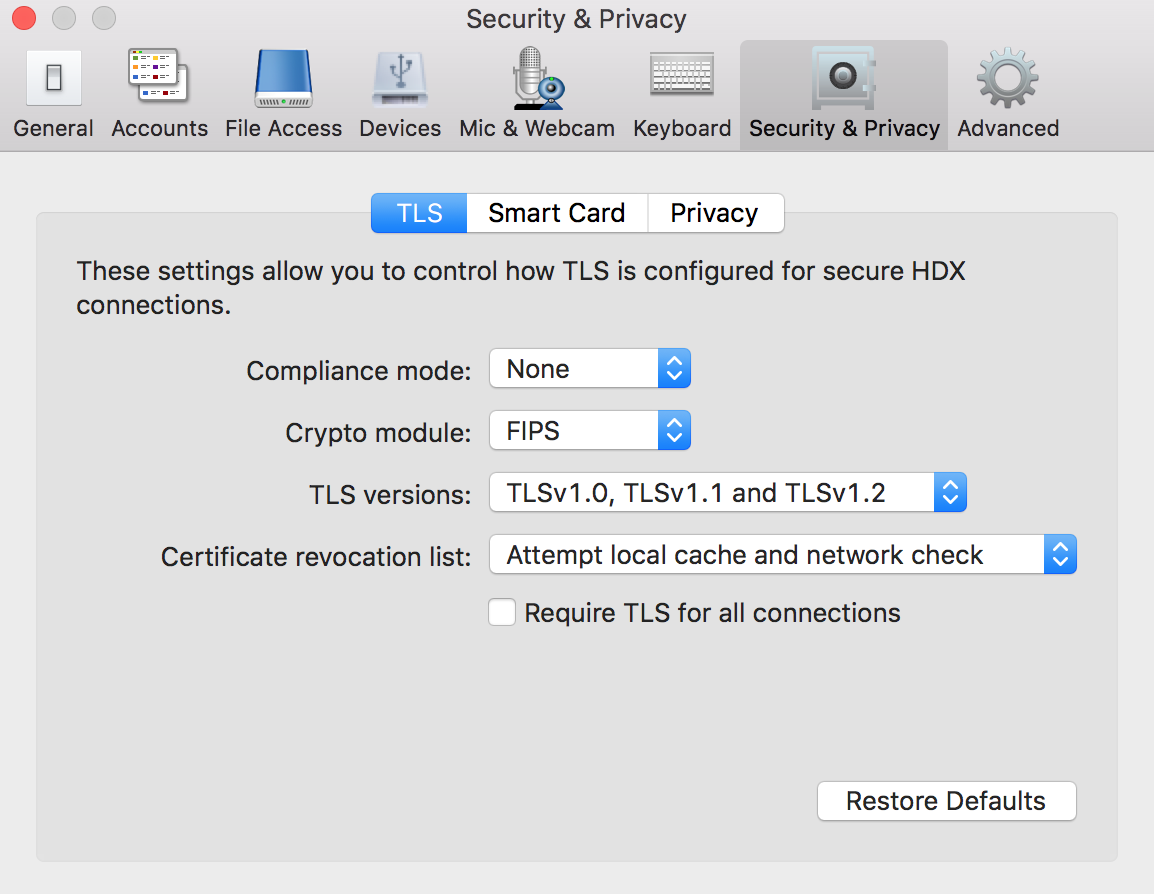Open the General preferences pane
Viewport: 1154px width, 894px height.
pyautogui.click(x=54, y=96)
